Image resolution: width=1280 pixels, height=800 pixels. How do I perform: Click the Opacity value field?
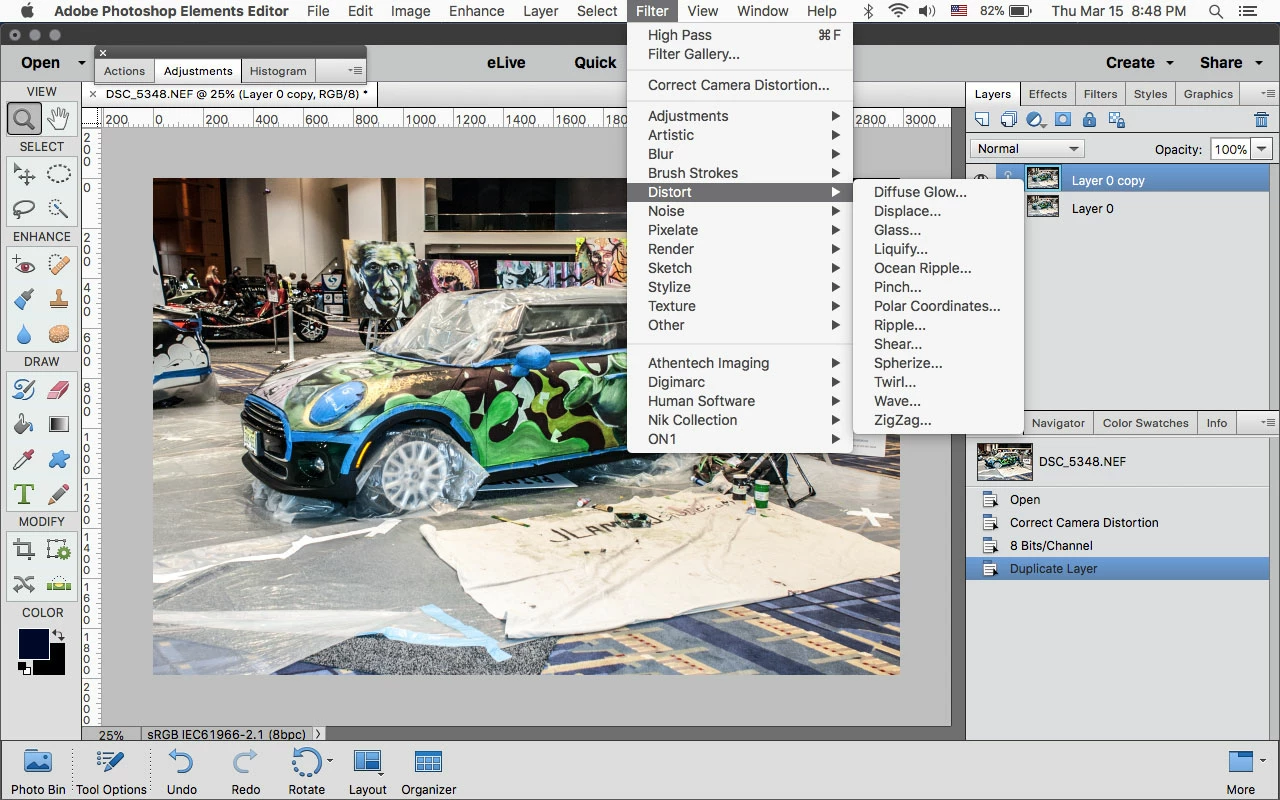pyautogui.click(x=1230, y=149)
